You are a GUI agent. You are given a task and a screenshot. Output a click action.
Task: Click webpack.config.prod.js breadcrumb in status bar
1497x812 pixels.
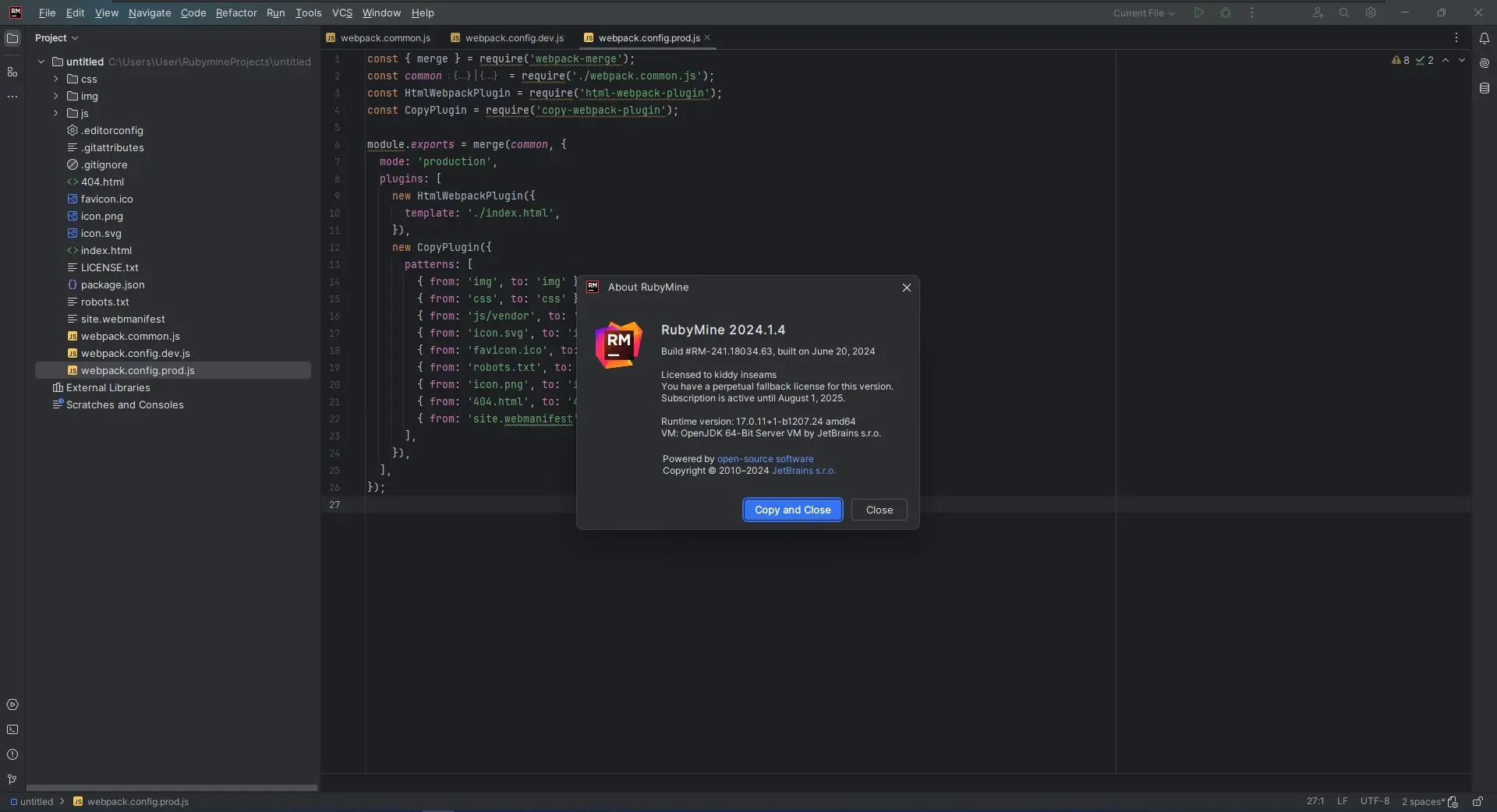click(131, 801)
